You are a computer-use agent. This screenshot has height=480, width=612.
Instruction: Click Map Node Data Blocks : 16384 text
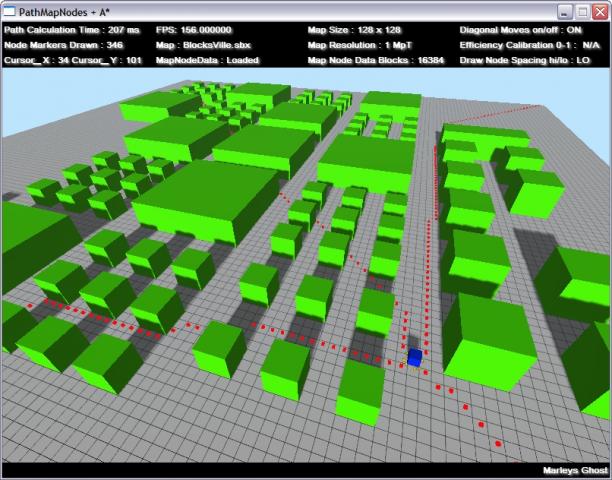[375, 60]
